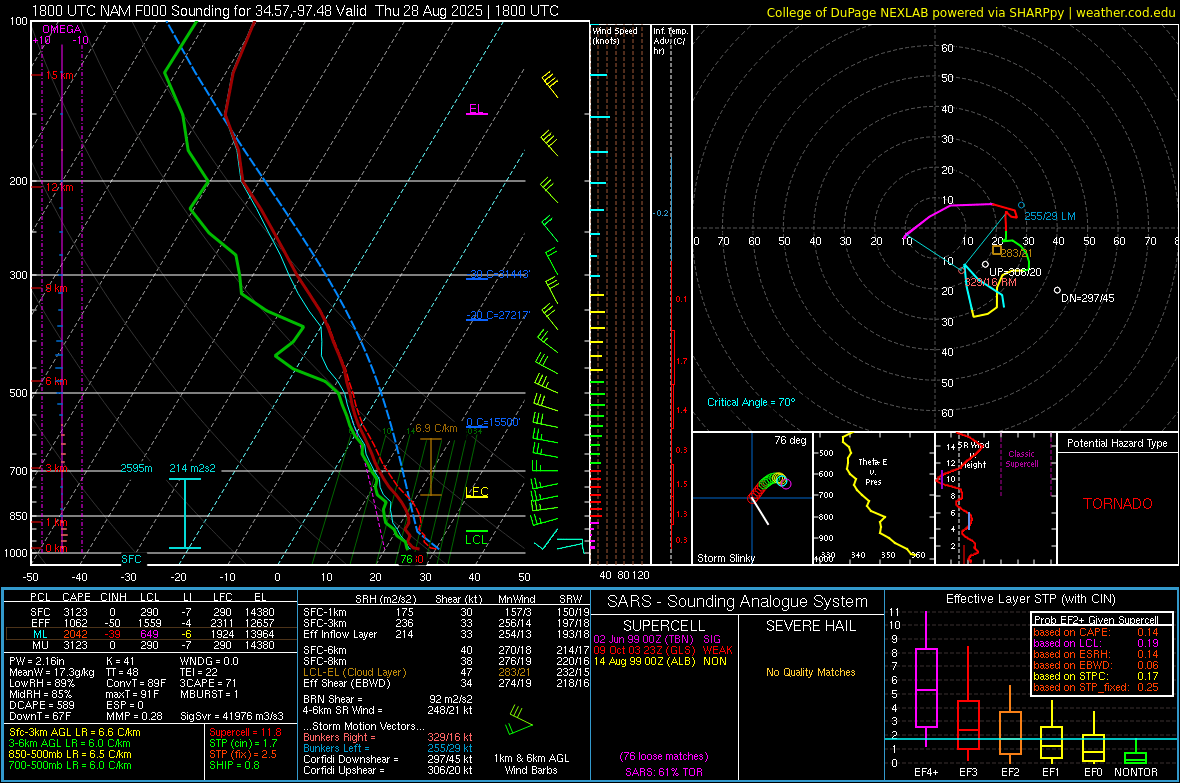The width and height of the screenshot is (1180, 783).
Task: Select the Eff Inflow Layer row
Action: 446,634
